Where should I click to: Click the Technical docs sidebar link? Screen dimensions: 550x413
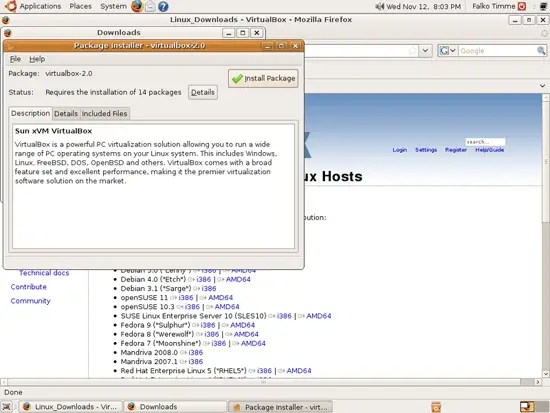point(44,273)
